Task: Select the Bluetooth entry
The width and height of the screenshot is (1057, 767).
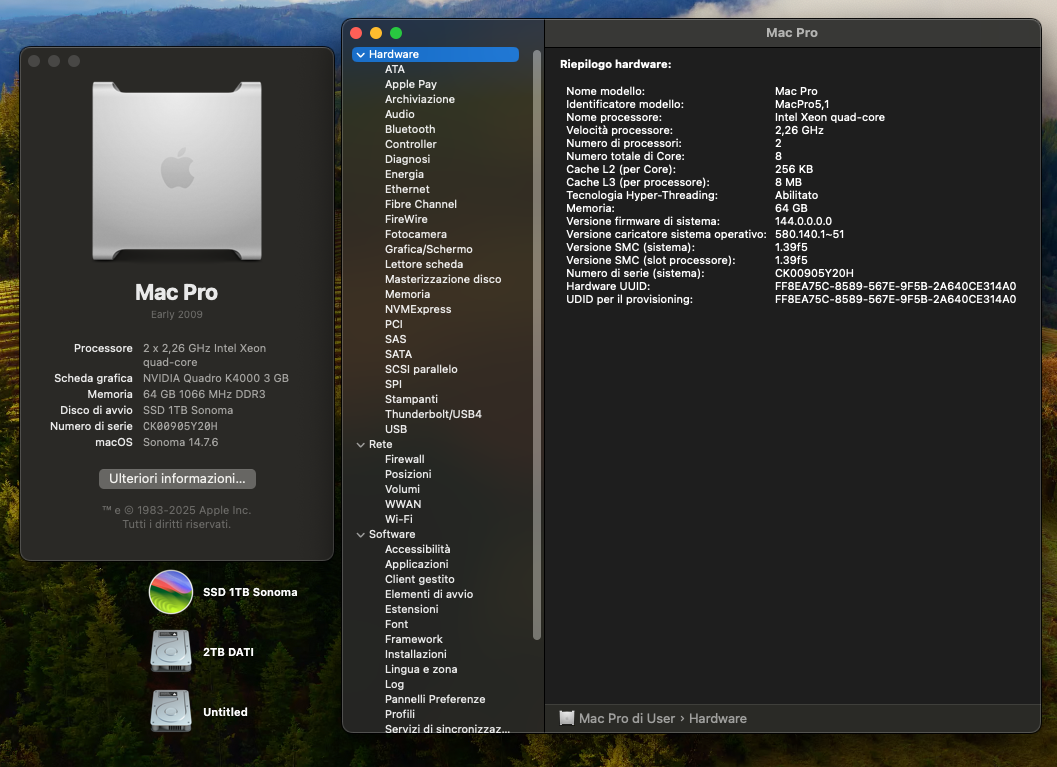Action: [x=410, y=129]
